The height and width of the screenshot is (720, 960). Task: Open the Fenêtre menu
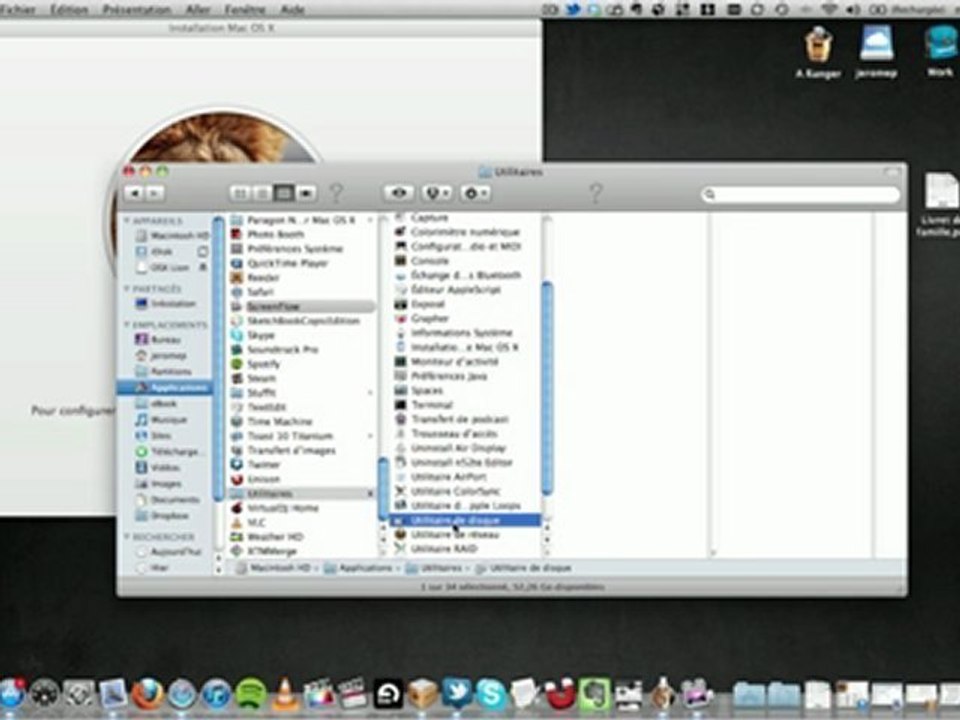pos(245,9)
